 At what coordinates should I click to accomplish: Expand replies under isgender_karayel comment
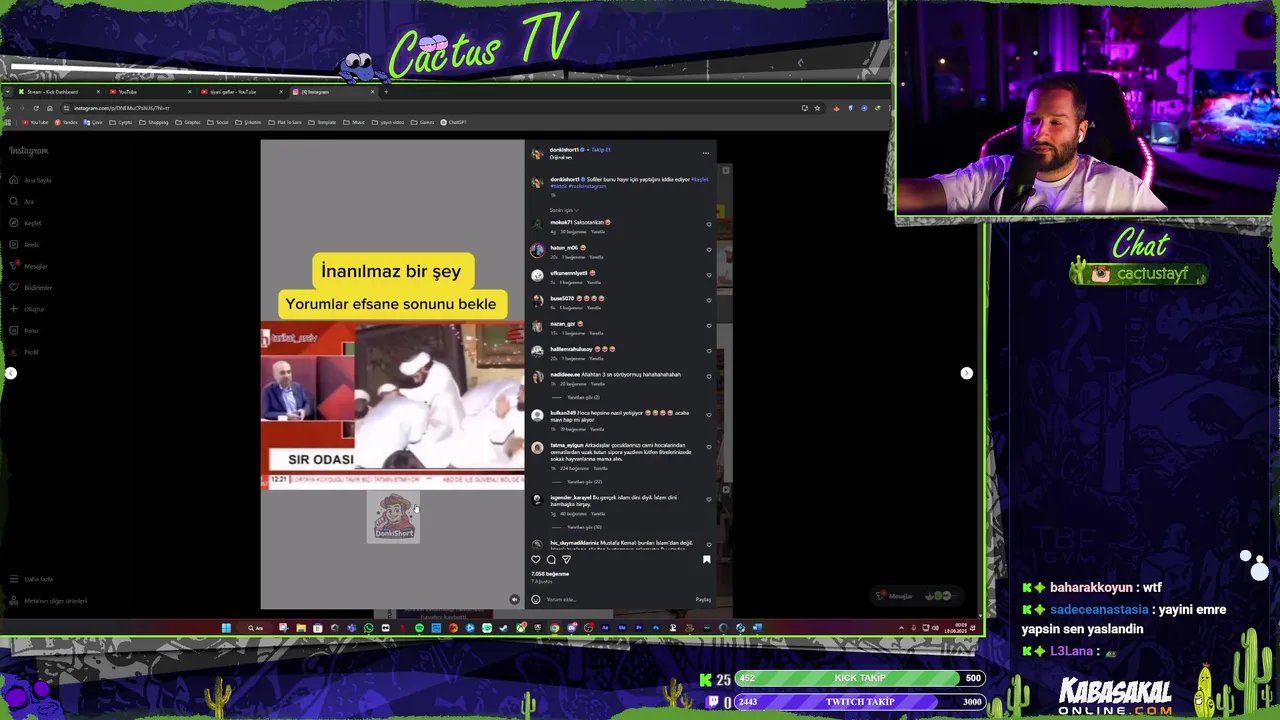click(584, 527)
